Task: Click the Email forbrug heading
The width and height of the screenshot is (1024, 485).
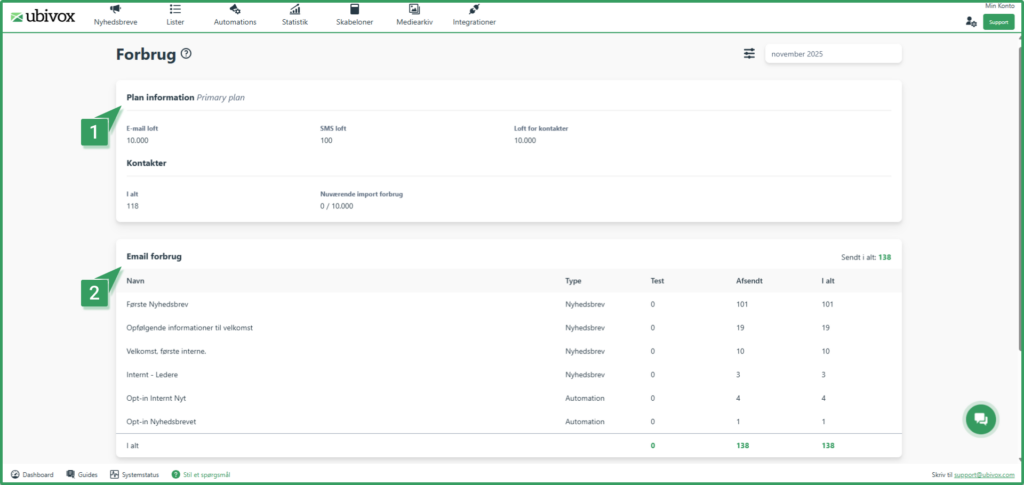Action: [153, 257]
